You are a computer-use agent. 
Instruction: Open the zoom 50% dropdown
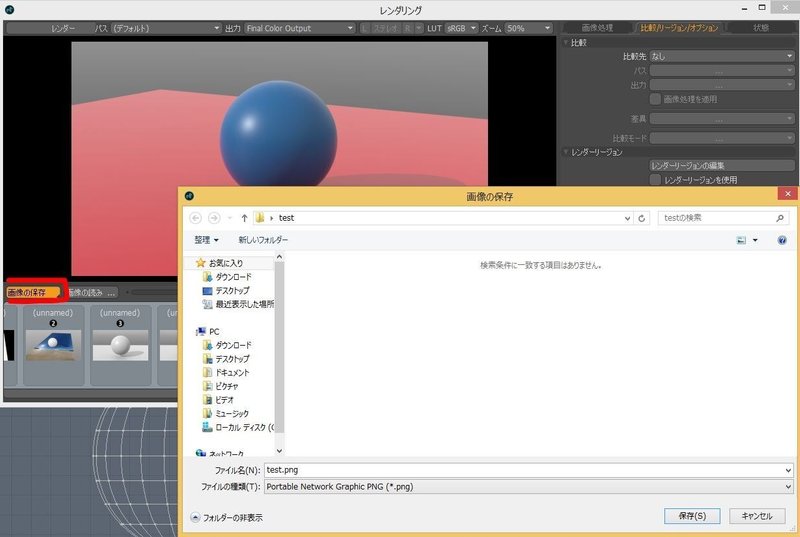click(x=529, y=28)
